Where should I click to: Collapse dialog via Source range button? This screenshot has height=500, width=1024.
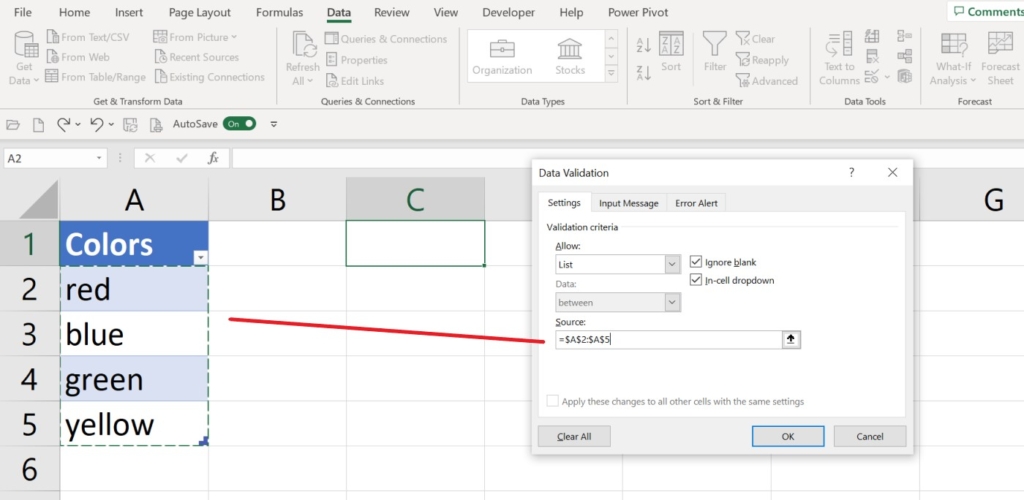[791, 339]
